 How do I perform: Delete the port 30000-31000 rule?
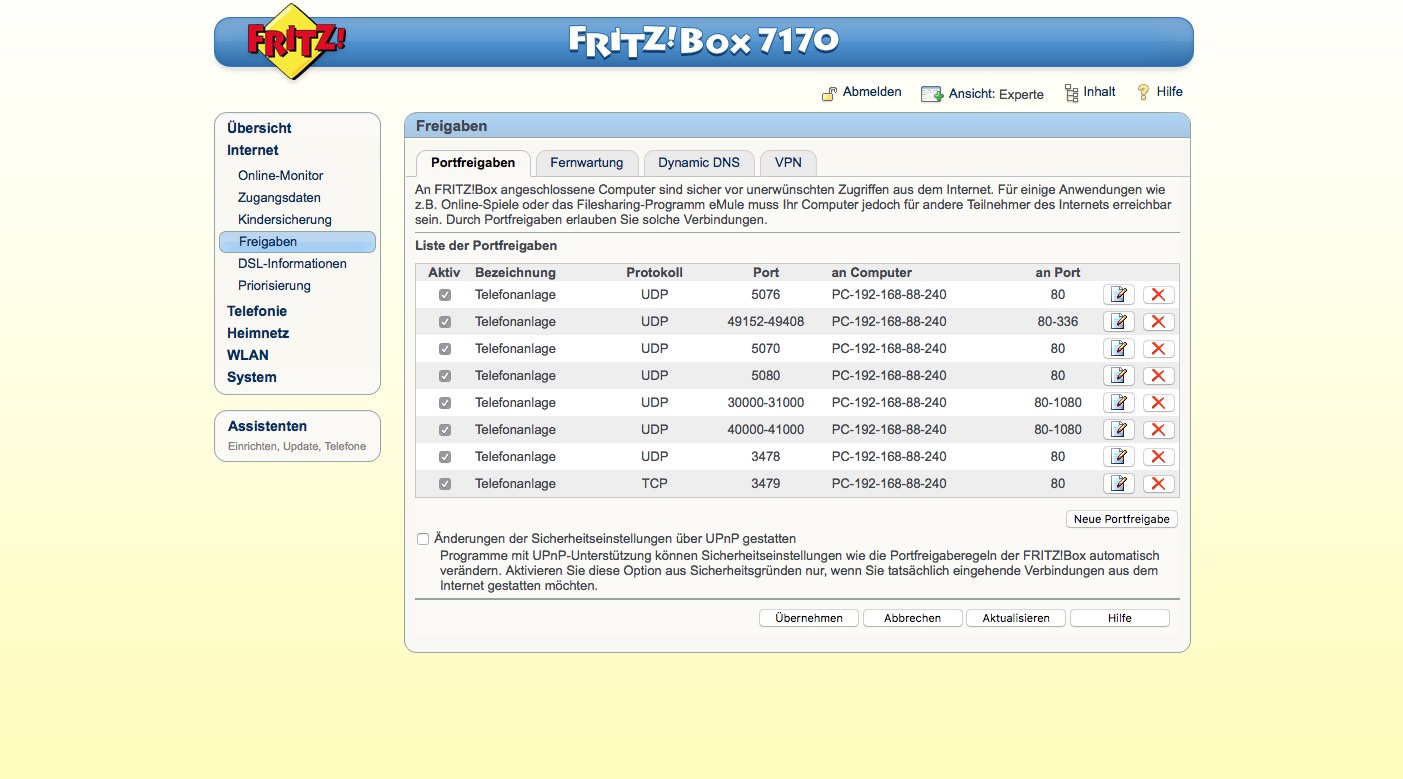coord(1158,403)
